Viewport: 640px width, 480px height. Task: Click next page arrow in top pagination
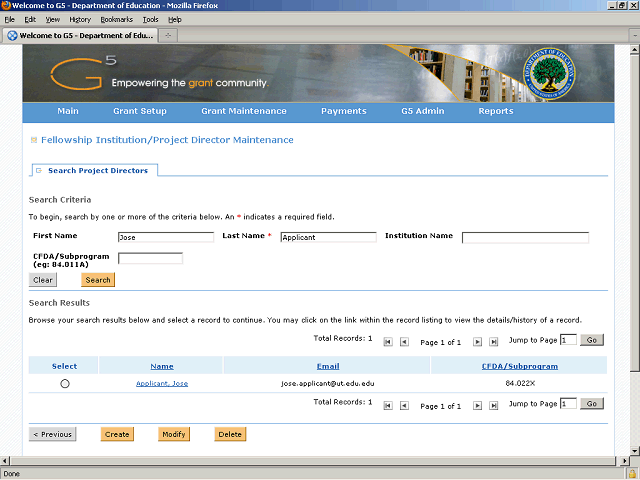tap(477, 342)
